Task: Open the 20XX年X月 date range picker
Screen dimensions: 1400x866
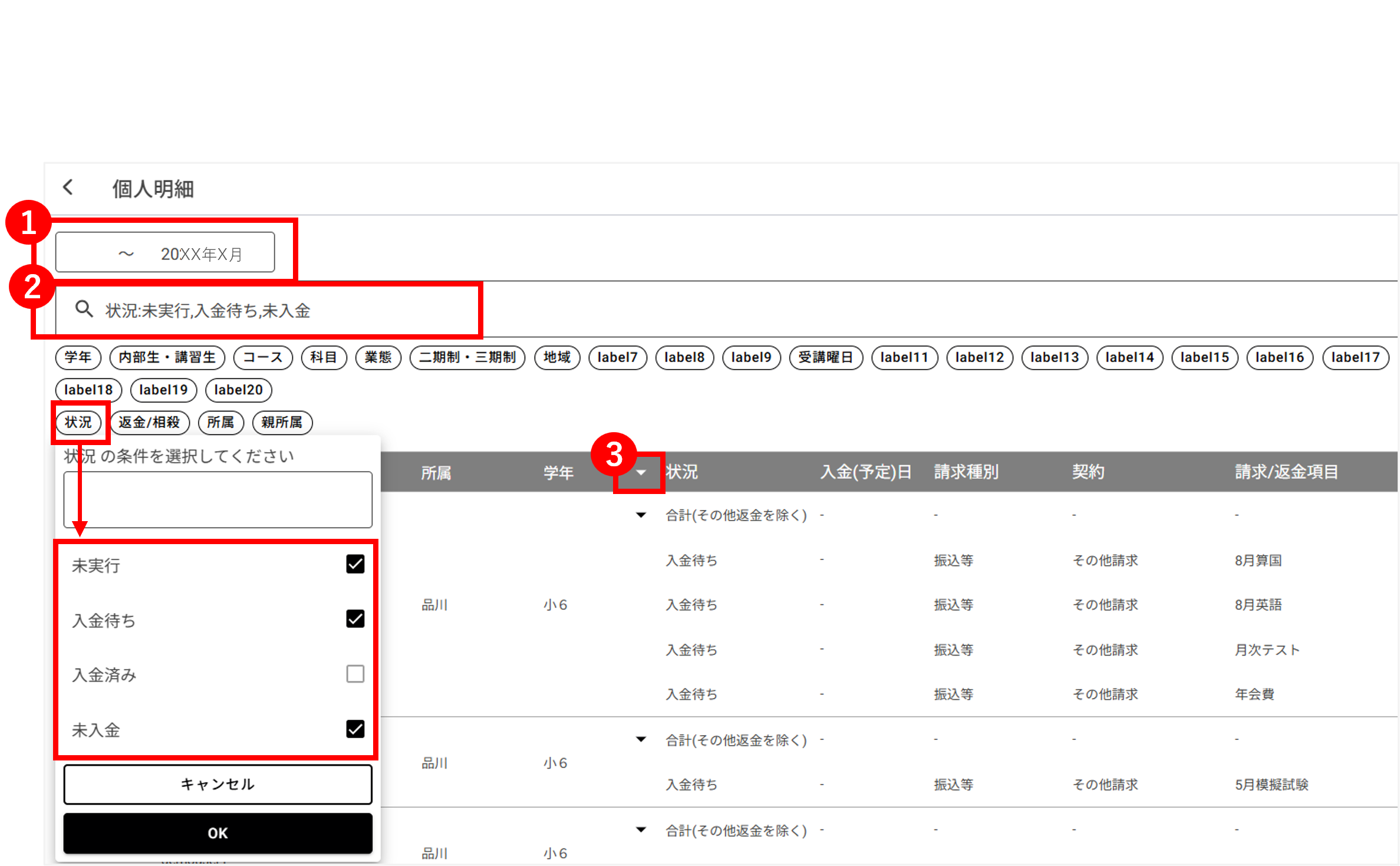Action: pos(165,253)
